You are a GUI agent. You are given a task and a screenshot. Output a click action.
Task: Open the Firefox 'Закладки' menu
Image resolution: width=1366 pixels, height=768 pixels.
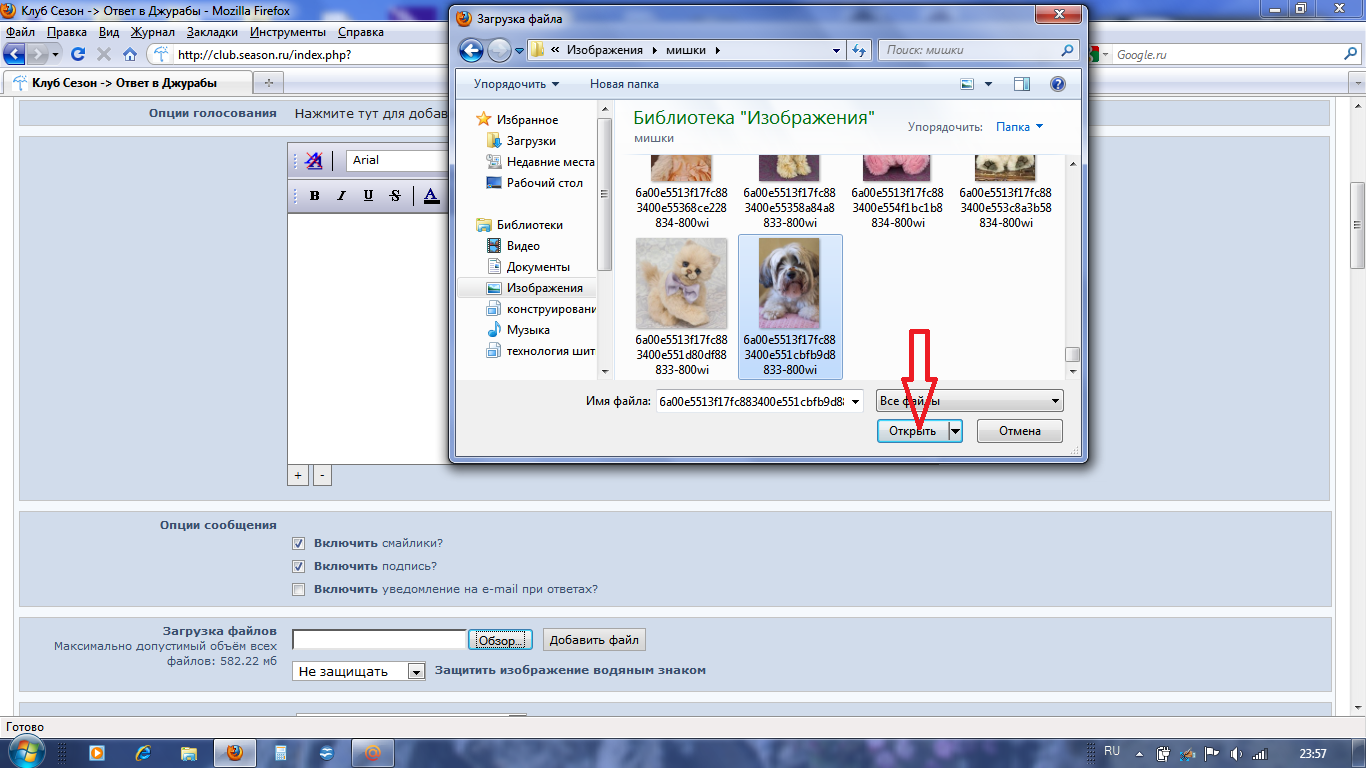[x=212, y=32]
